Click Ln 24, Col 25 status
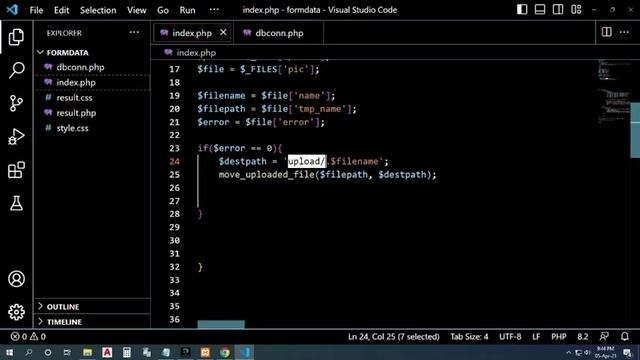The image size is (640, 360). (393, 337)
